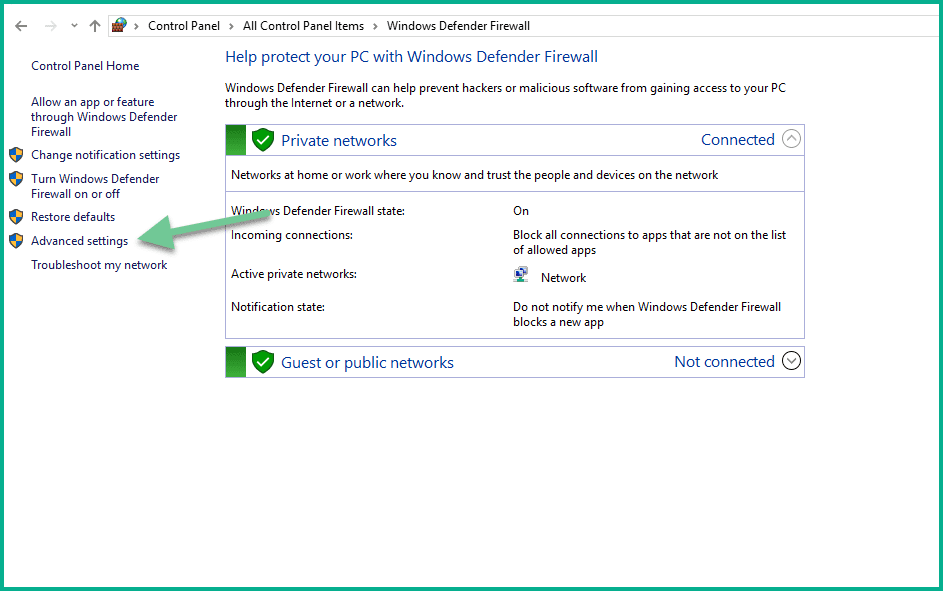Select Control Panel in the breadcrumb path
943x591 pixels.
click(x=184, y=26)
